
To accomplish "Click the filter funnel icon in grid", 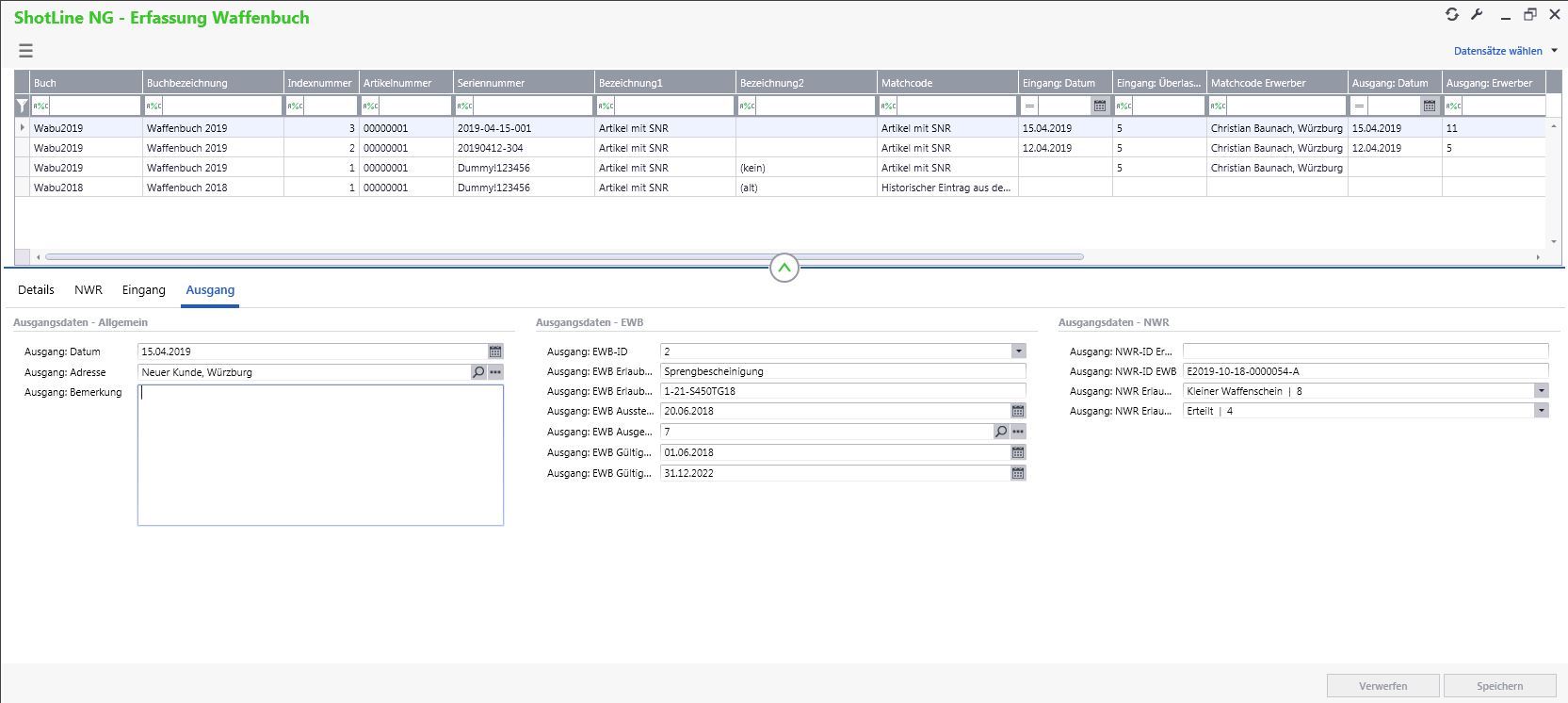I will 23,106.
